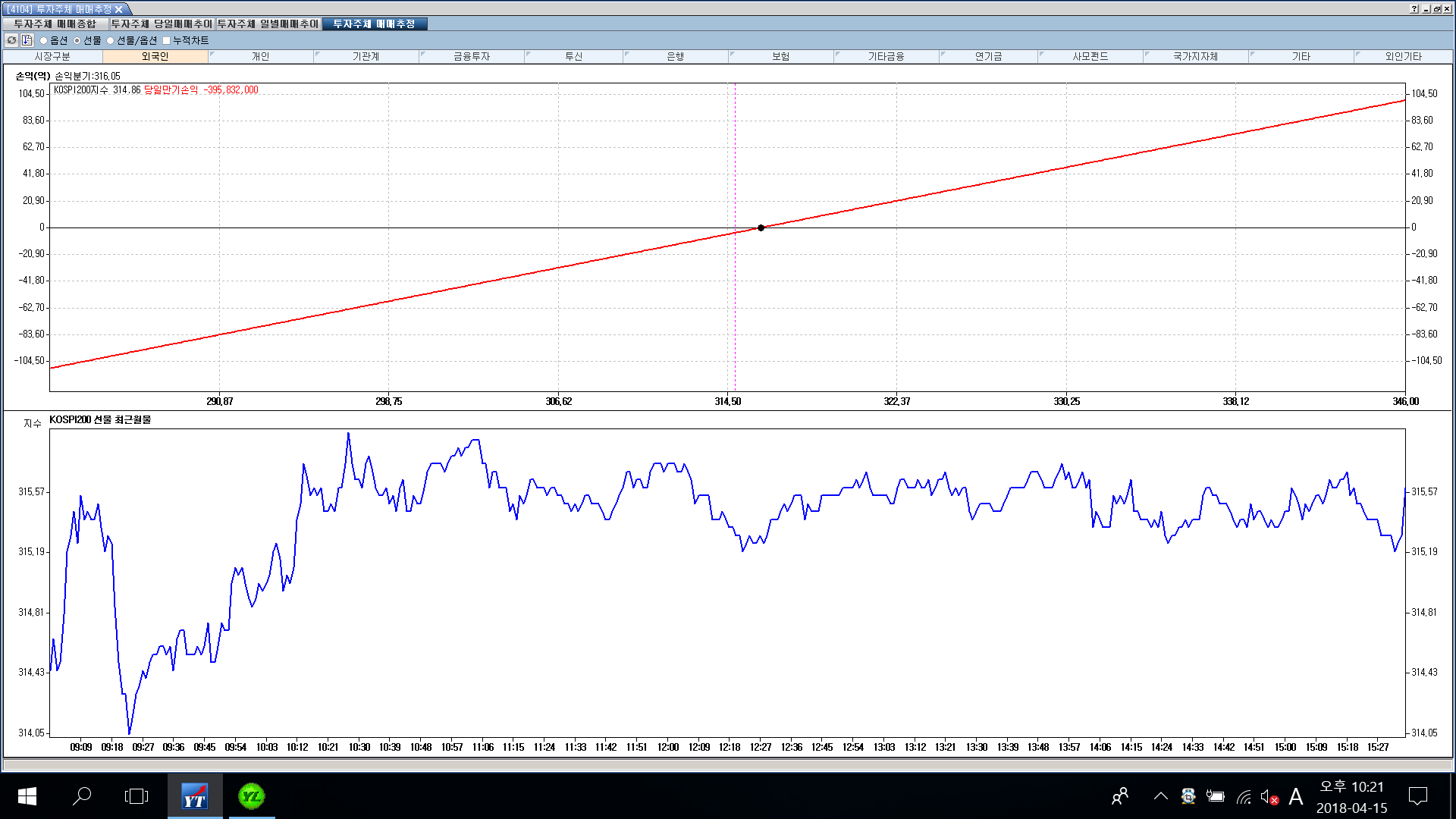Image resolution: width=1456 pixels, height=819 pixels.
Task: Select the 선물/옵션 radio button
Action: click(111, 41)
